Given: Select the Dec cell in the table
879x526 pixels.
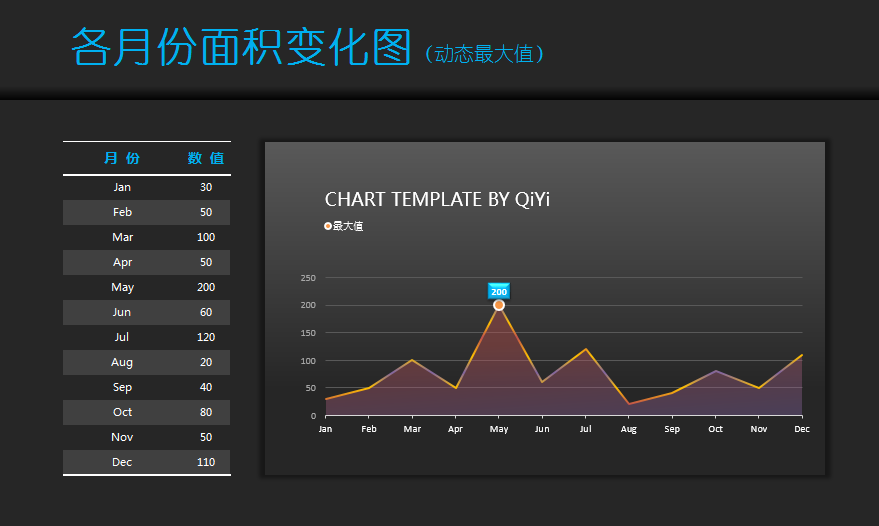Looking at the screenshot, I should (x=122, y=462).
